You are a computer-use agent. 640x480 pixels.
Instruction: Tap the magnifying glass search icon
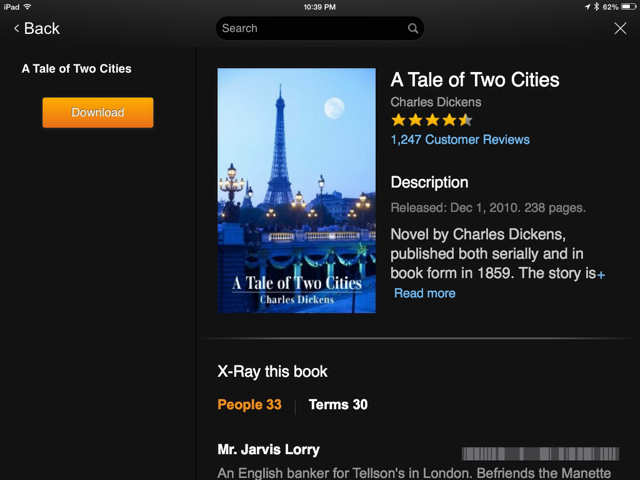413,29
